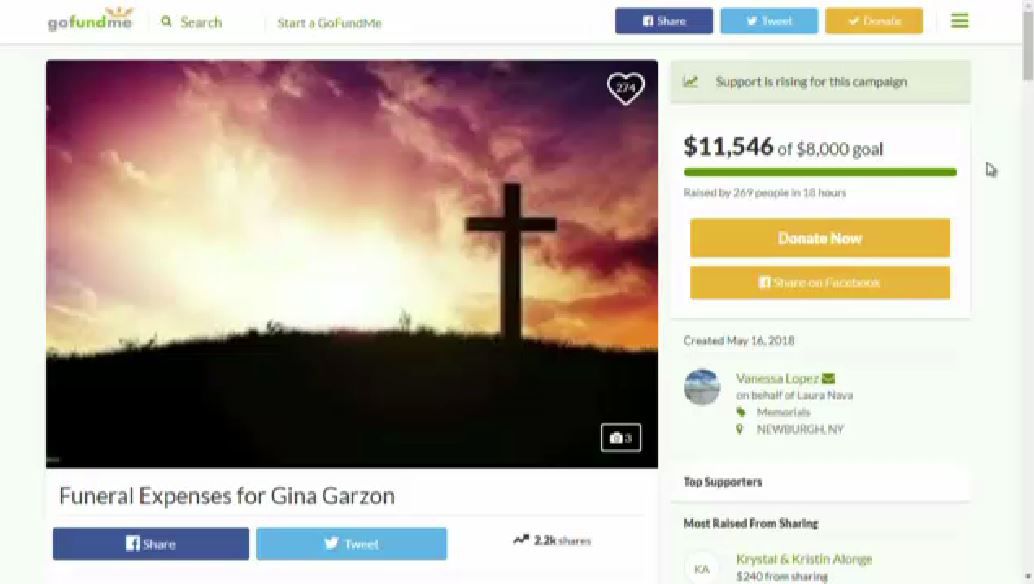Click the organizer profile thumbnail
Screen dimensions: 1034x584
pos(702,387)
